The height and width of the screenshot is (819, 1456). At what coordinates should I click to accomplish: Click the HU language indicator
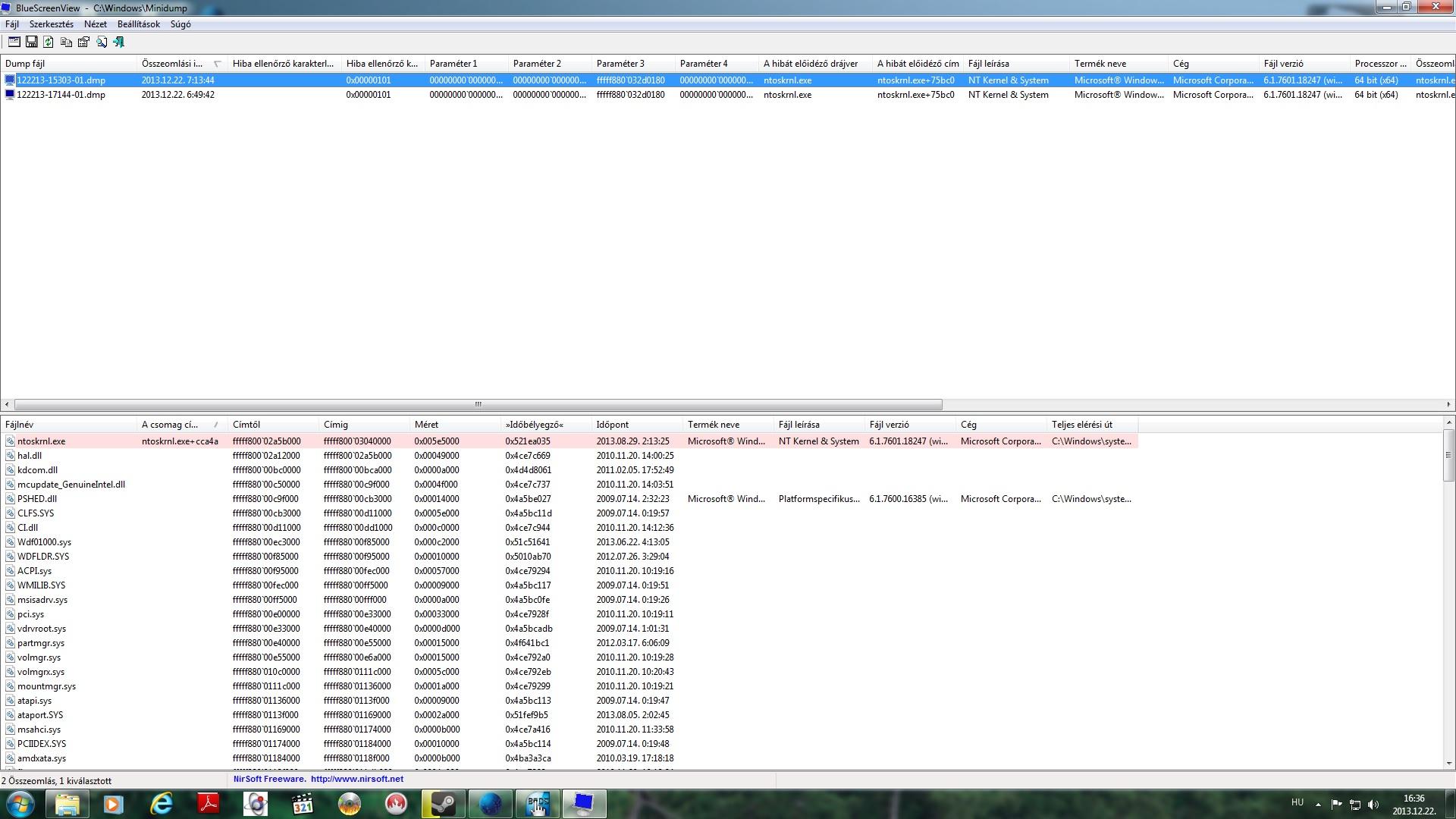(x=1298, y=802)
